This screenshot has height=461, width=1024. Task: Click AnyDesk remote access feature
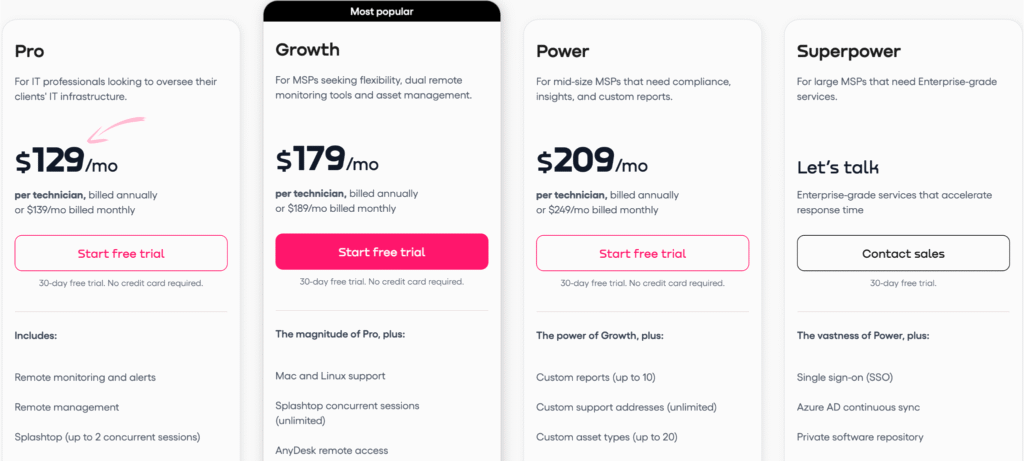coord(331,451)
